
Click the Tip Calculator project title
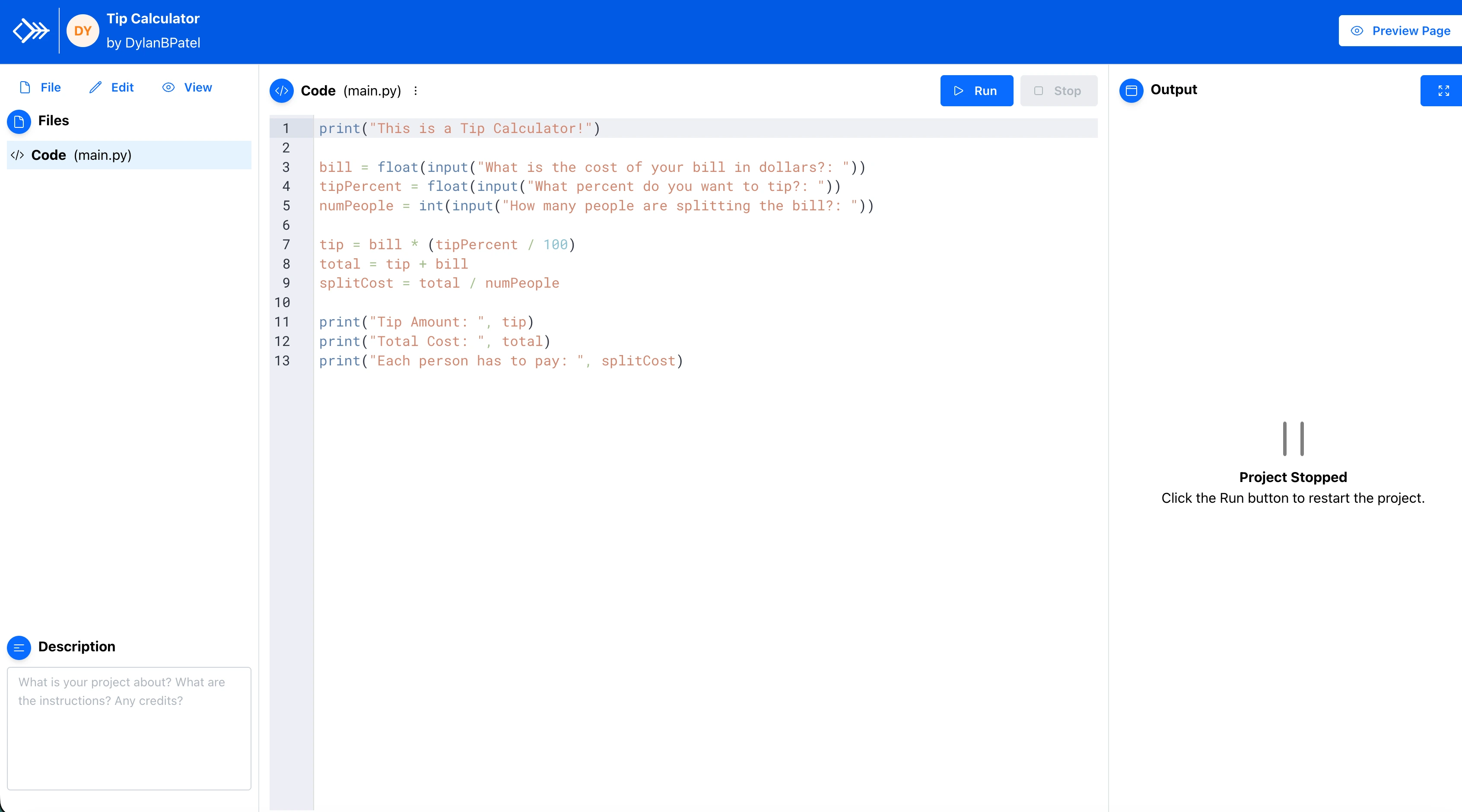[153, 19]
